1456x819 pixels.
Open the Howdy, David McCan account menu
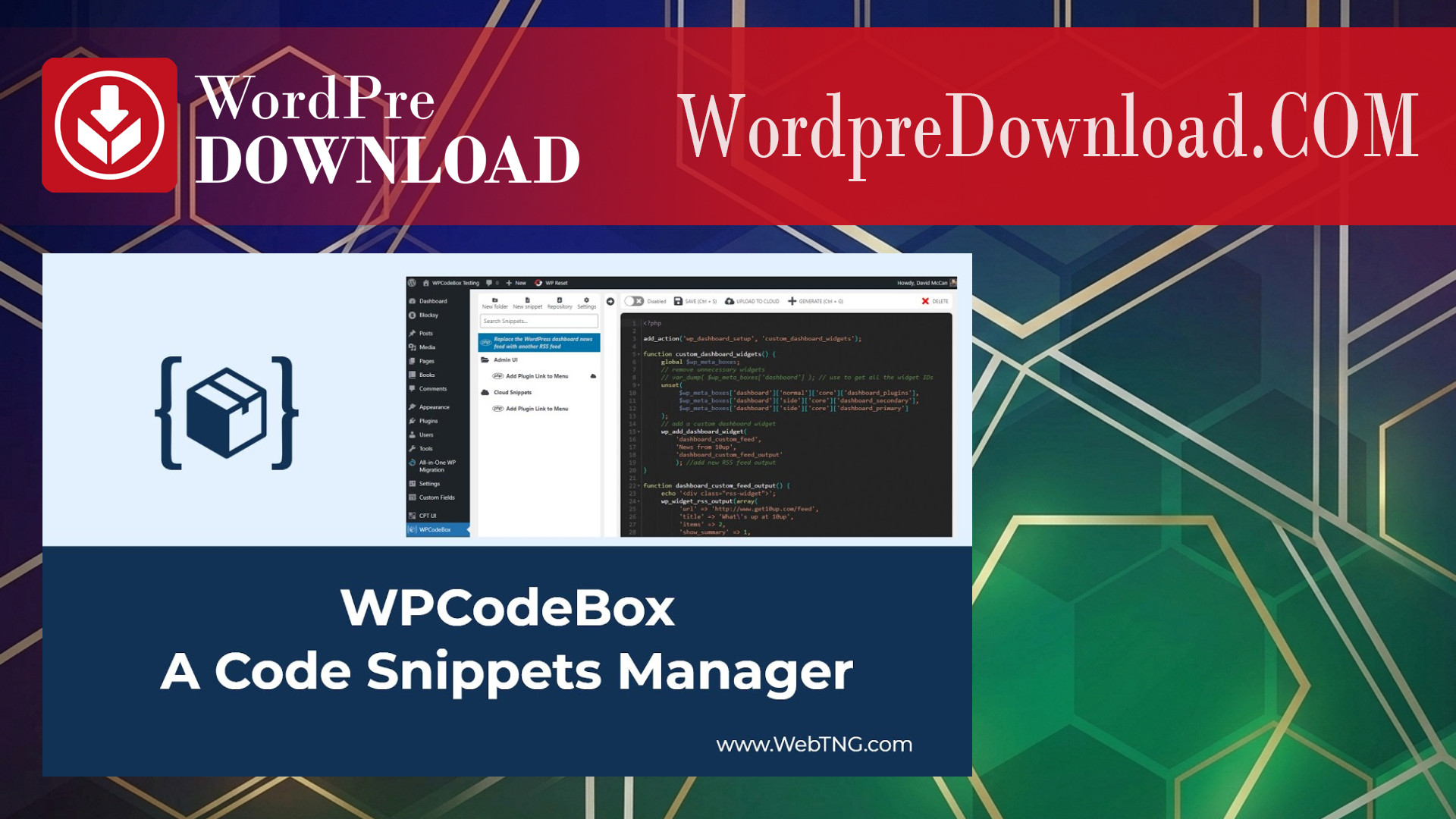(x=926, y=283)
